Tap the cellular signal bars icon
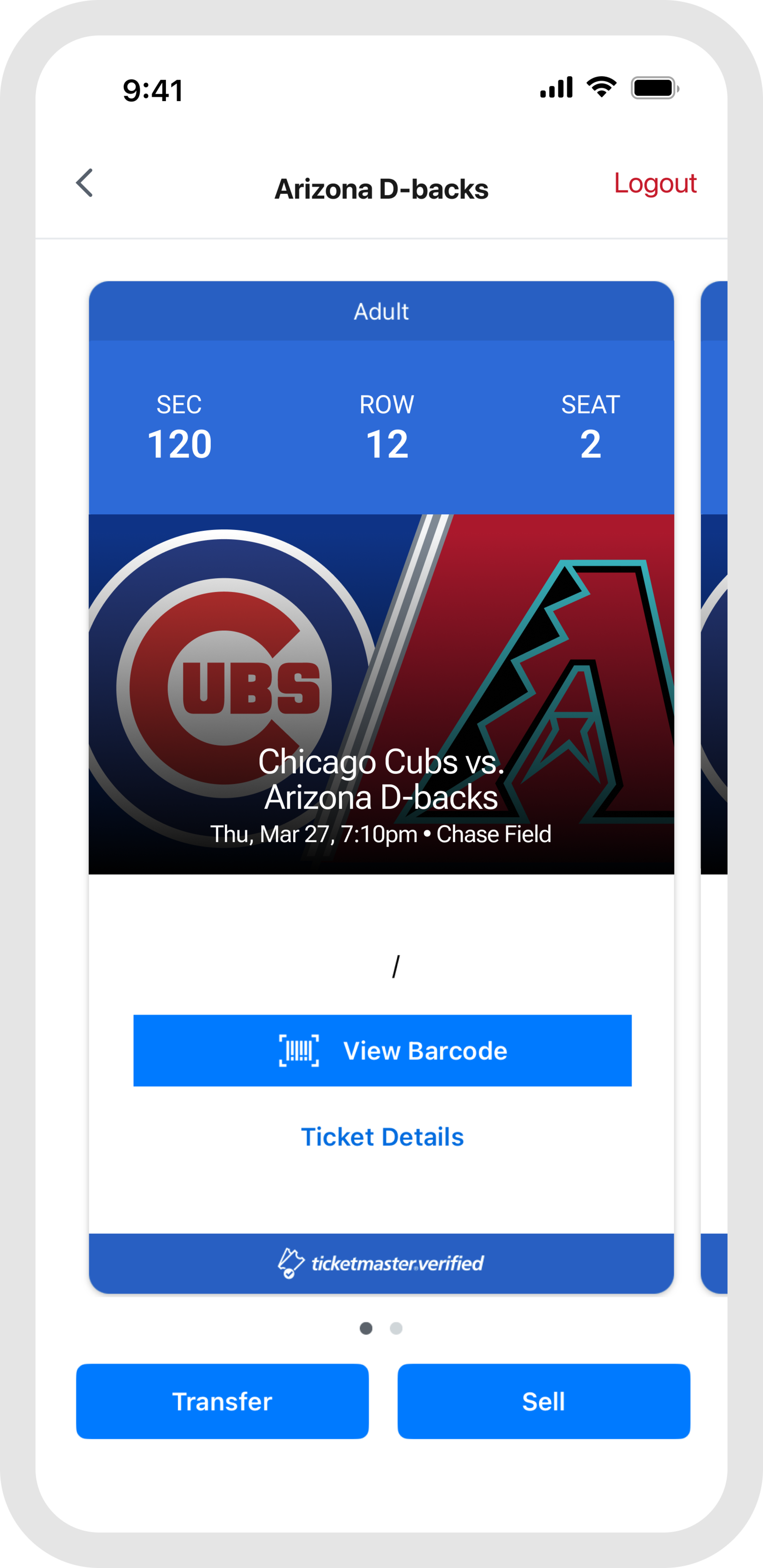 pos(556,88)
